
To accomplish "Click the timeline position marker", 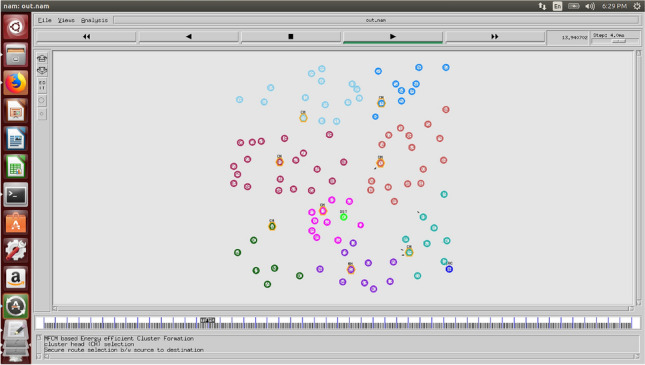I will tap(208, 320).
